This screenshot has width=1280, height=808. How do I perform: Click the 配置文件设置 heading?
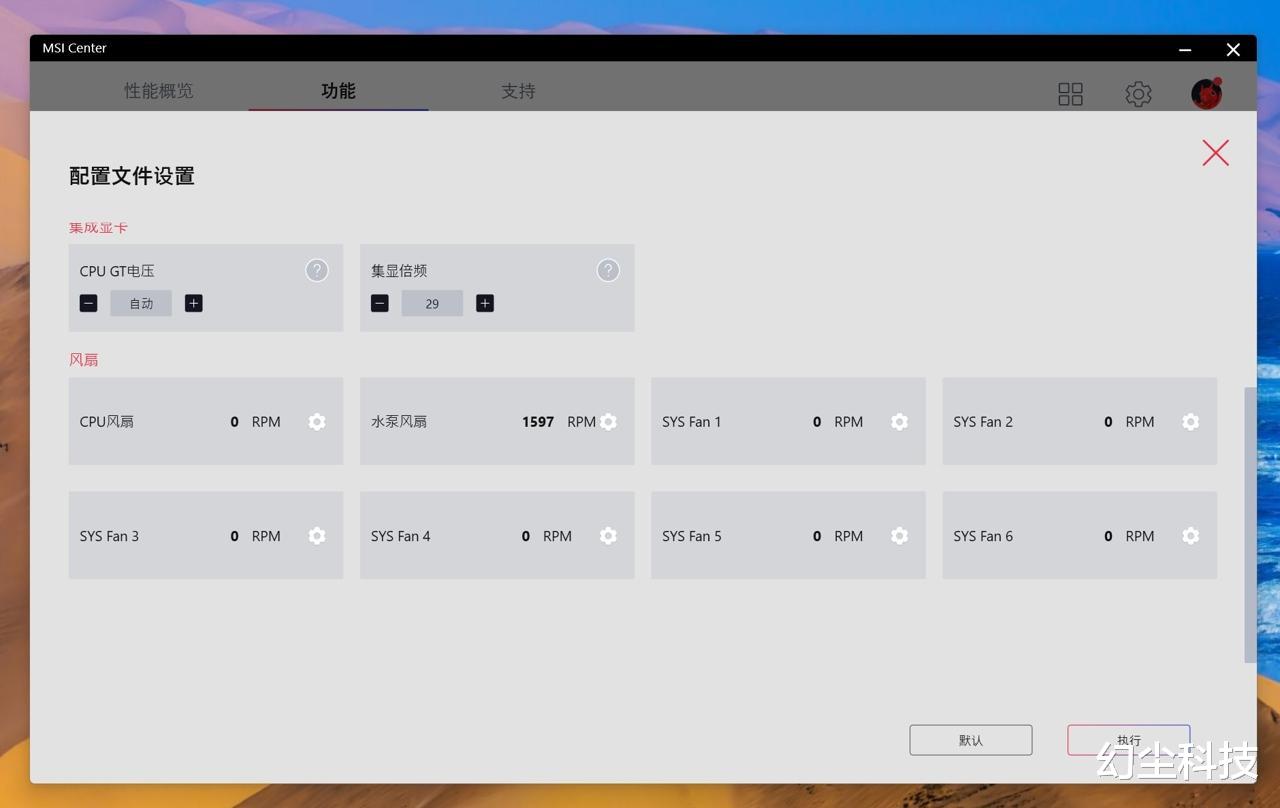[132, 176]
